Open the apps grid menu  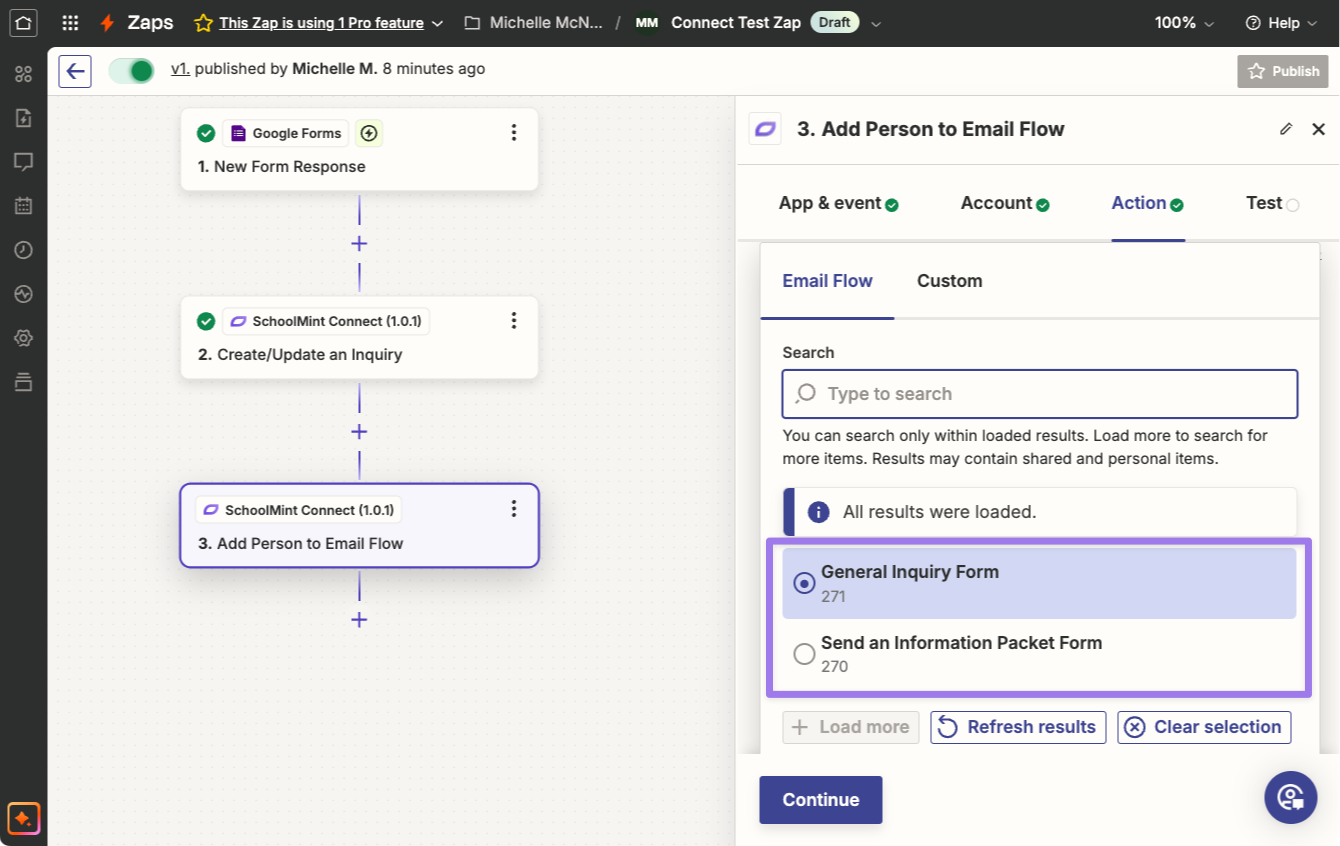[70, 22]
